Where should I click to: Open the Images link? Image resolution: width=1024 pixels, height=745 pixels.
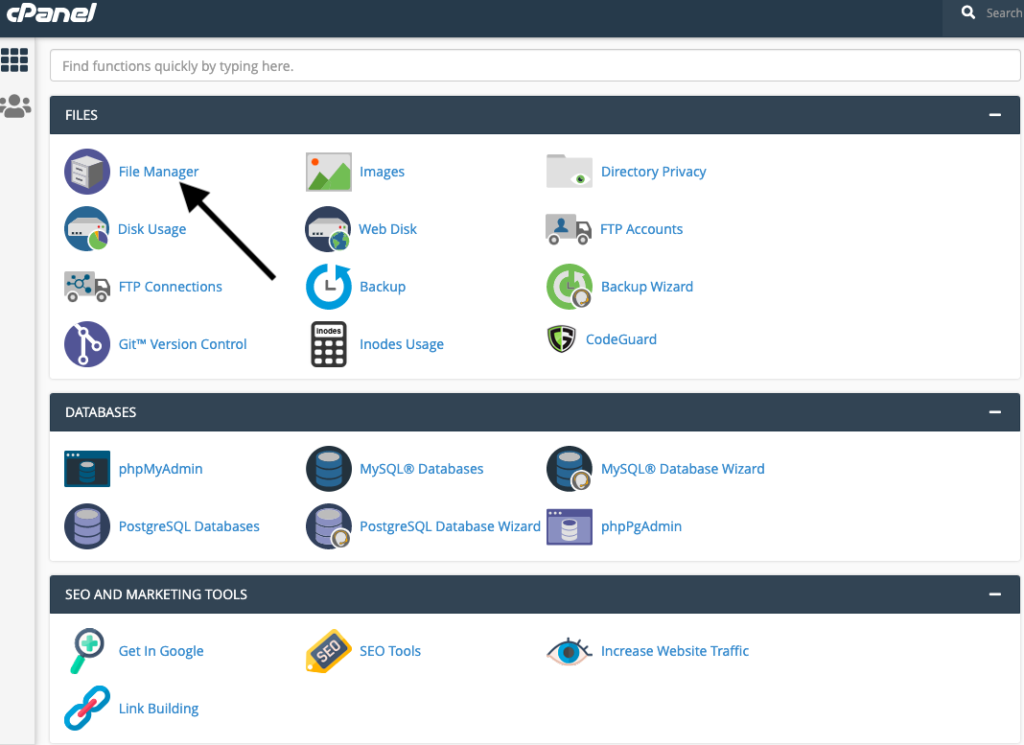[382, 172]
